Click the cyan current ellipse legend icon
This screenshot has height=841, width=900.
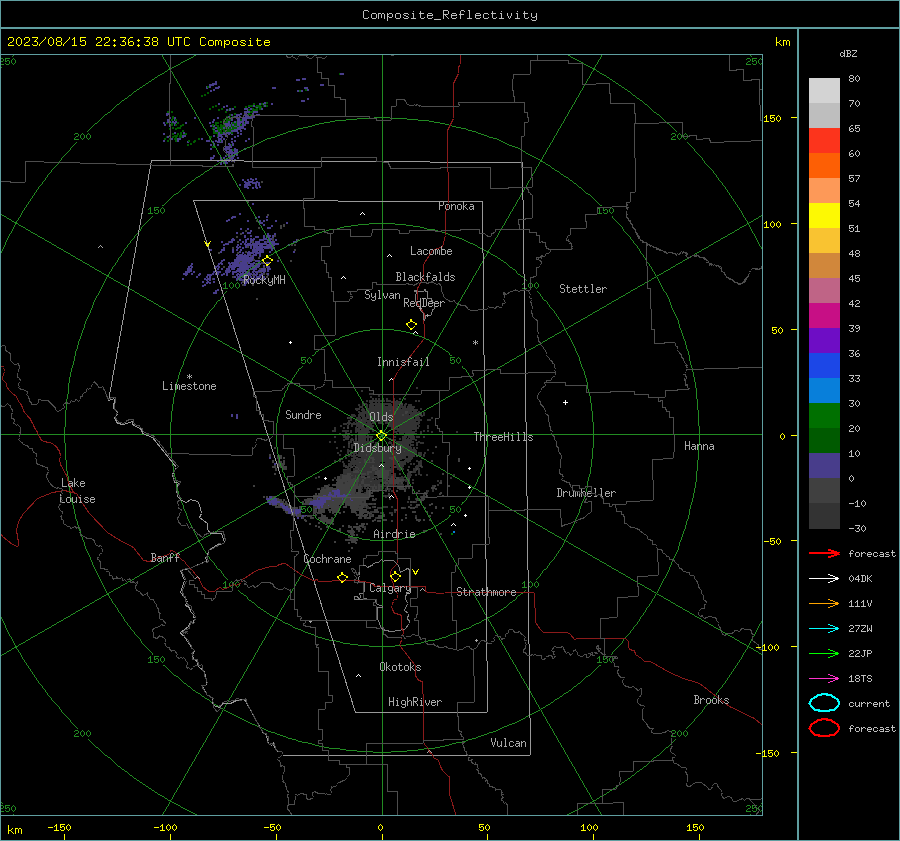[x=824, y=703]
